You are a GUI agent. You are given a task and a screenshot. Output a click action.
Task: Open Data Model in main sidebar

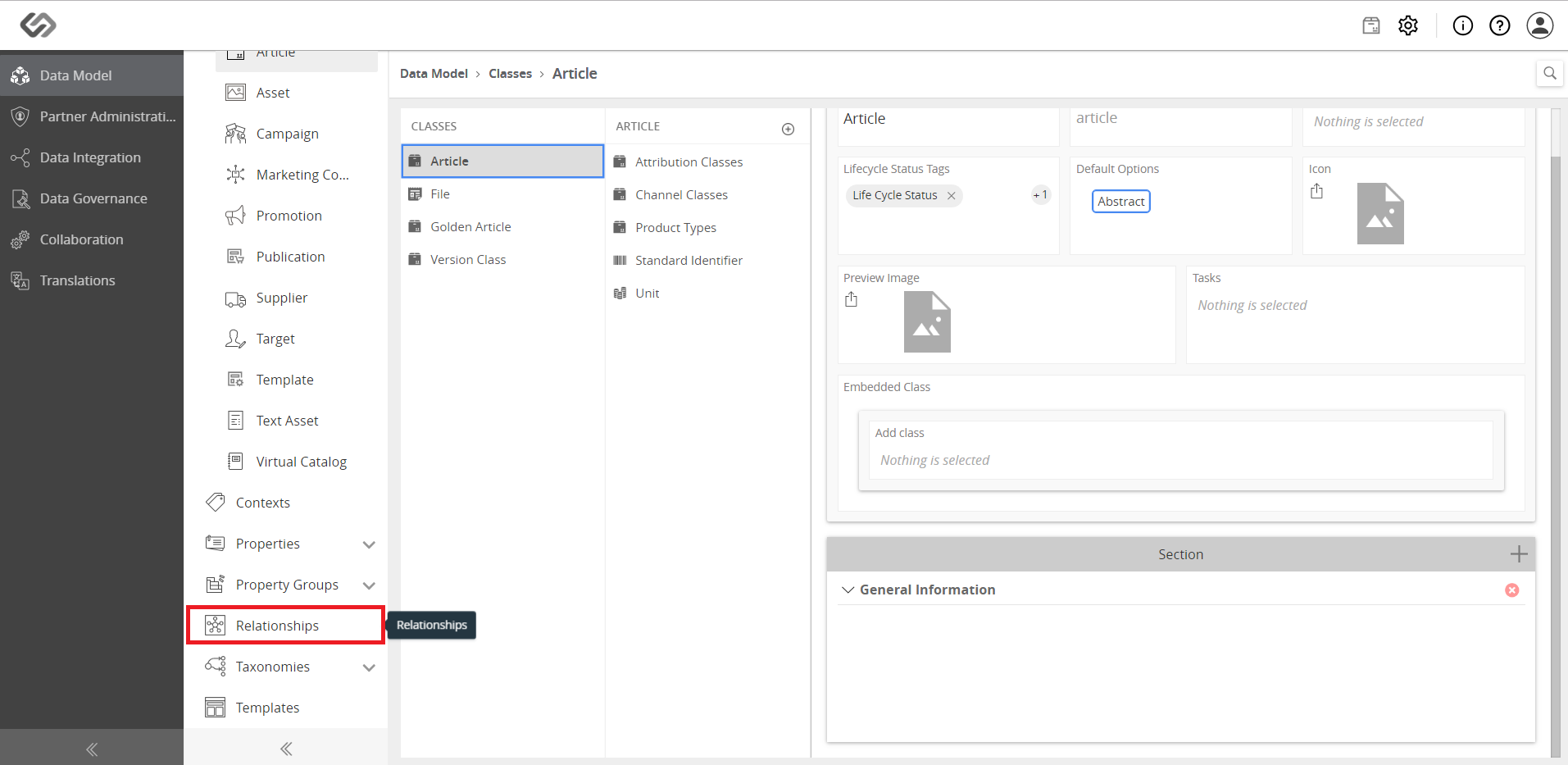point(92,75)
